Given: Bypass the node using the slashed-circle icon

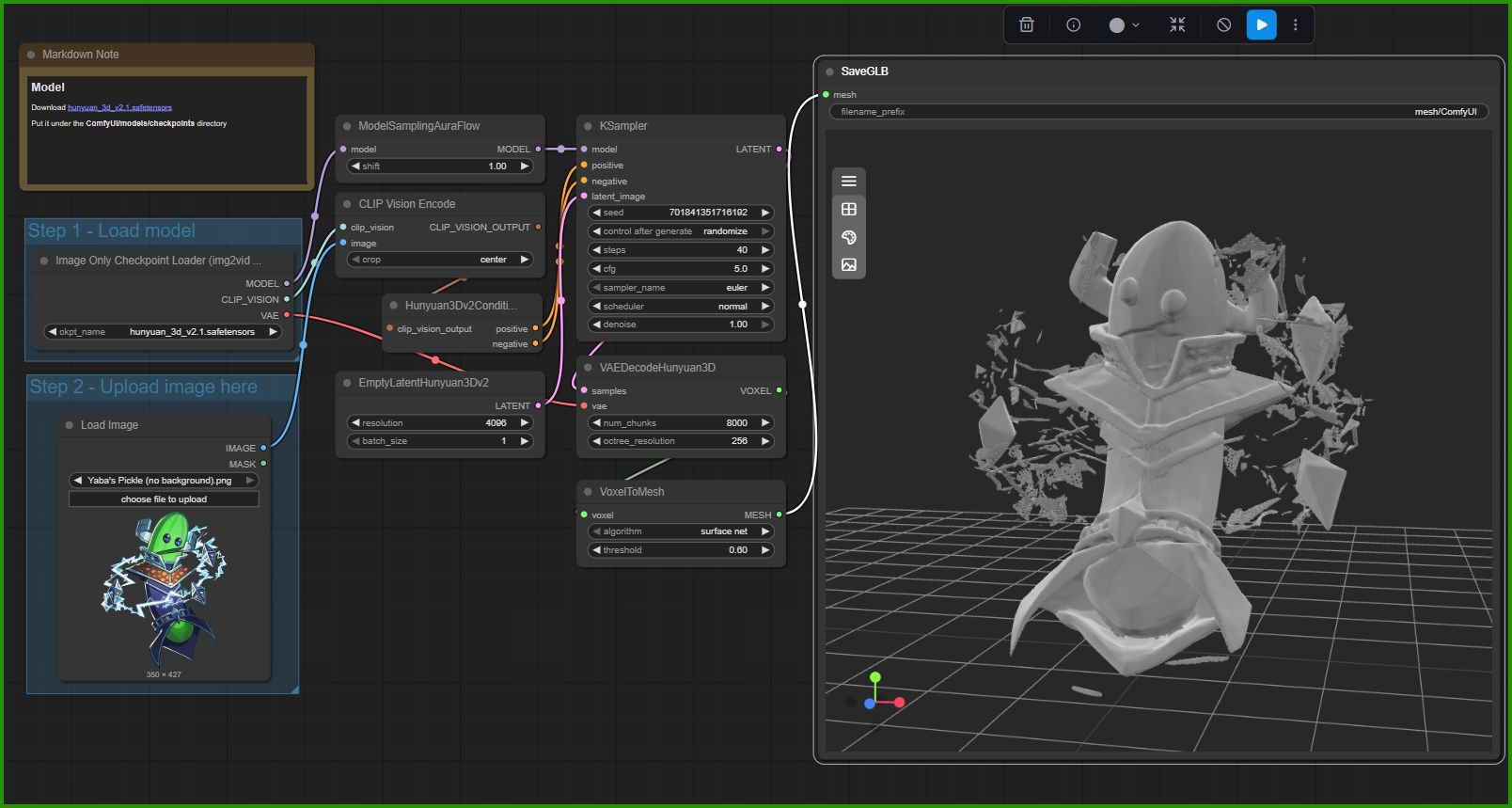Looking at the screenshot, I should (x=1223, y=25).
